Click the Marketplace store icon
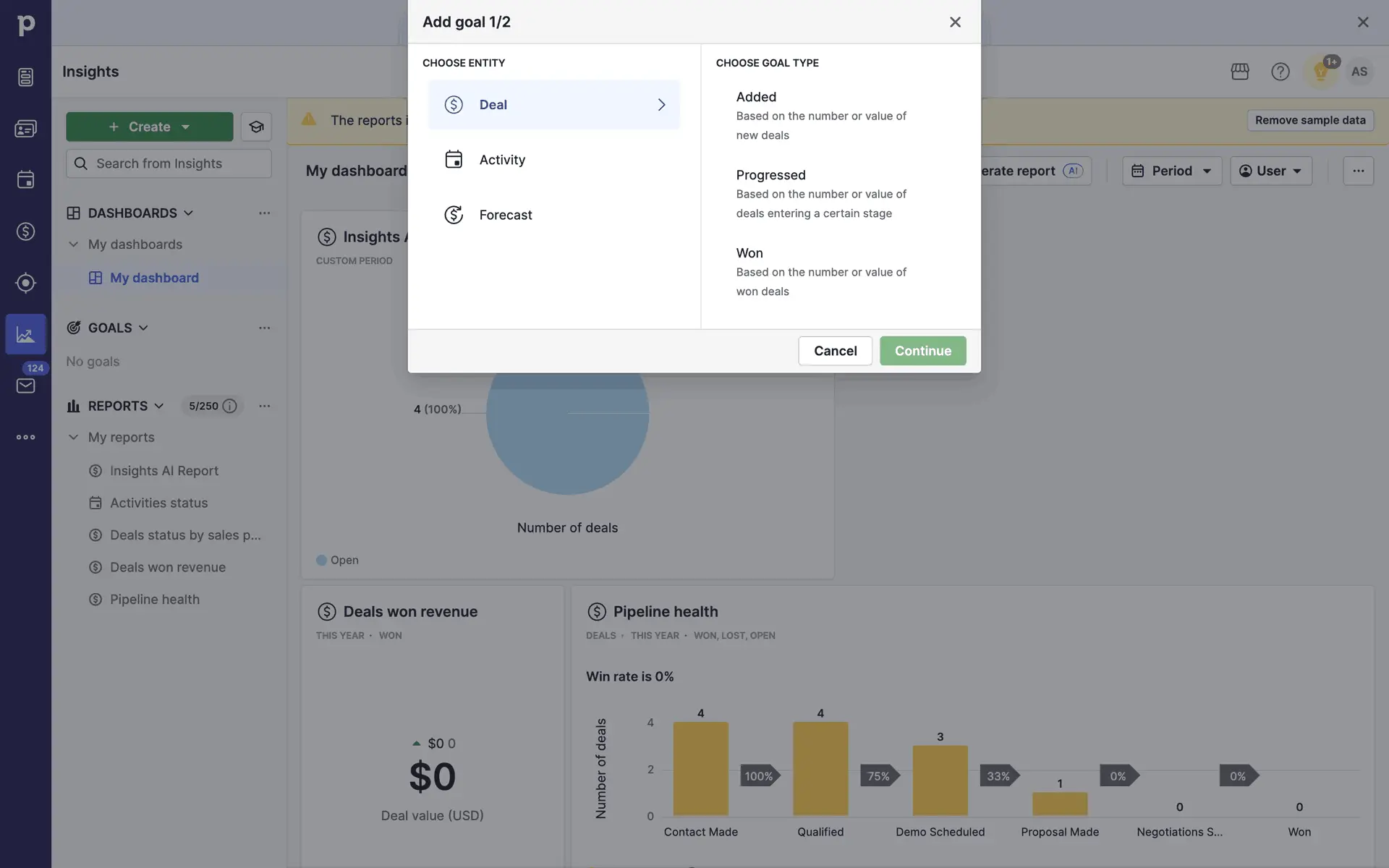This screenshot has height=868, width=1389. (x=1240, y=72)
